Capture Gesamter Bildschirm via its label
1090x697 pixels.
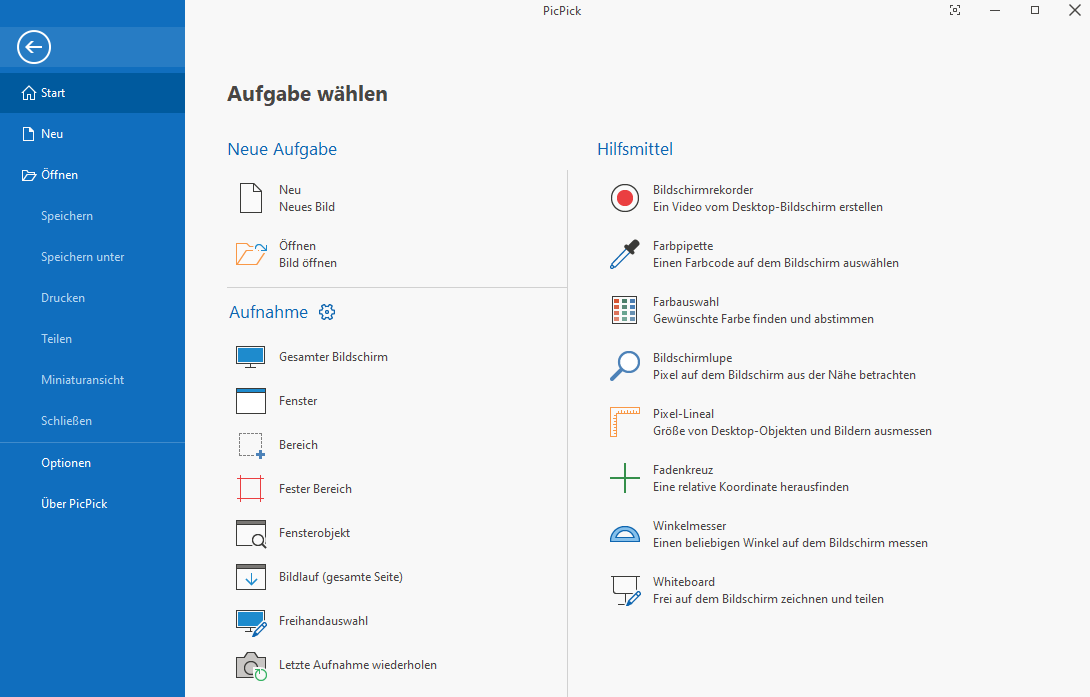(333, 357)
